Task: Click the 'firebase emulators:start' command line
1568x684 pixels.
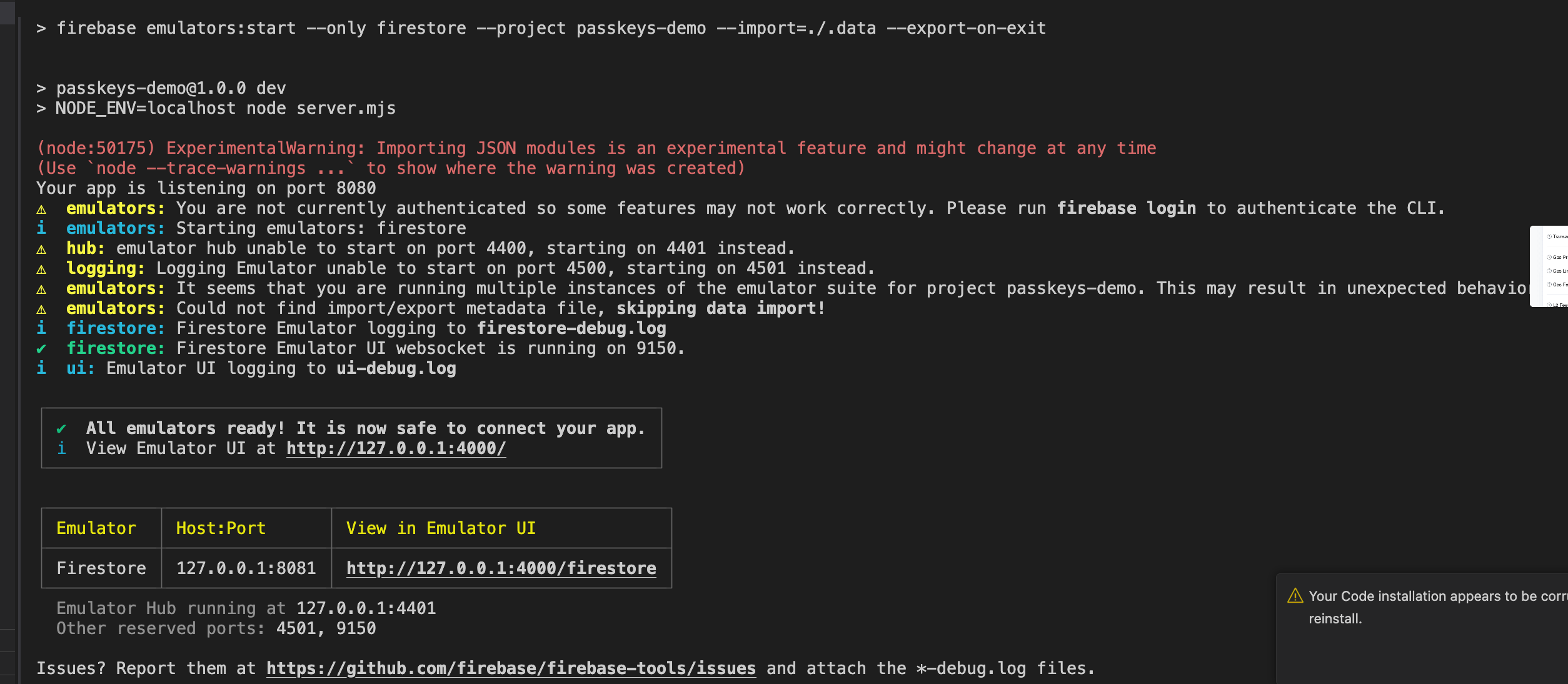Action: tap(541, 28)
